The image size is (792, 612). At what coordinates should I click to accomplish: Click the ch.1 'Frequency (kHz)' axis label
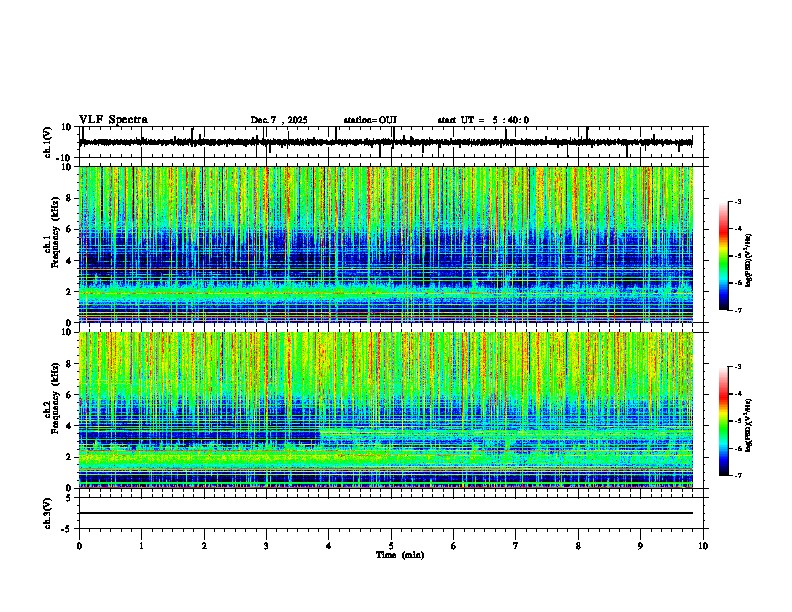click(x=55, y=232)
